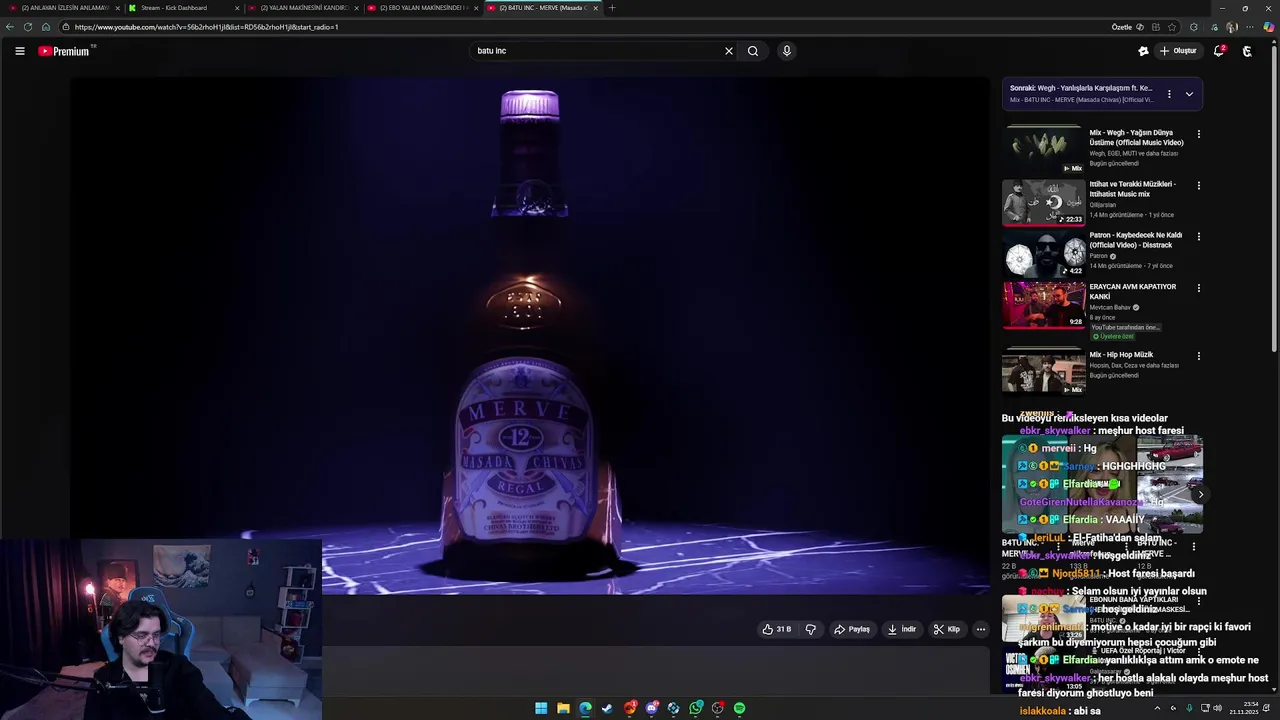Open the Copilot sidebar icon
The height and width of the screenshot is (720, 1280).
[x=1269, y=27]
